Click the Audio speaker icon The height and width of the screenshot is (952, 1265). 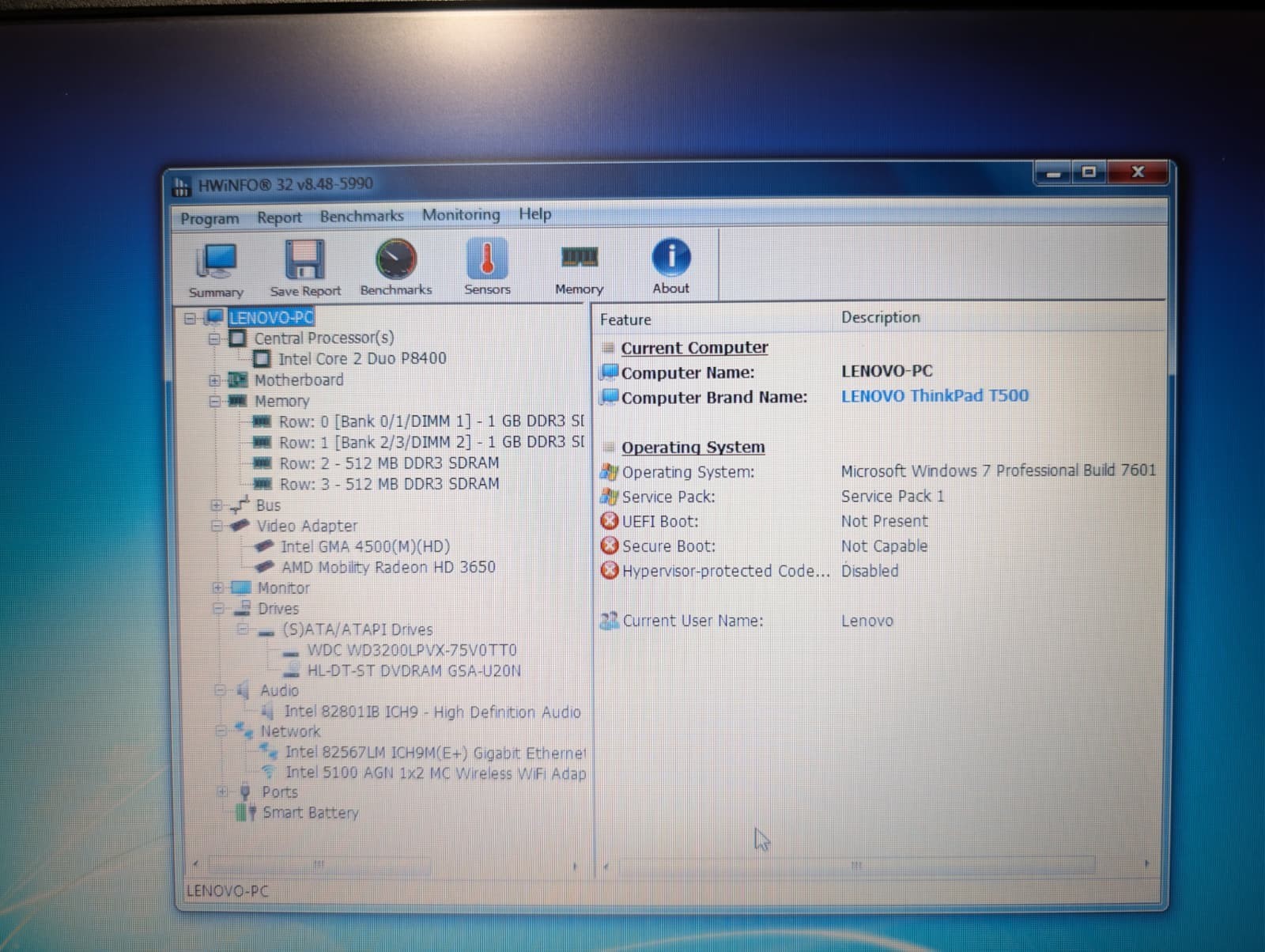click(244, 690)
